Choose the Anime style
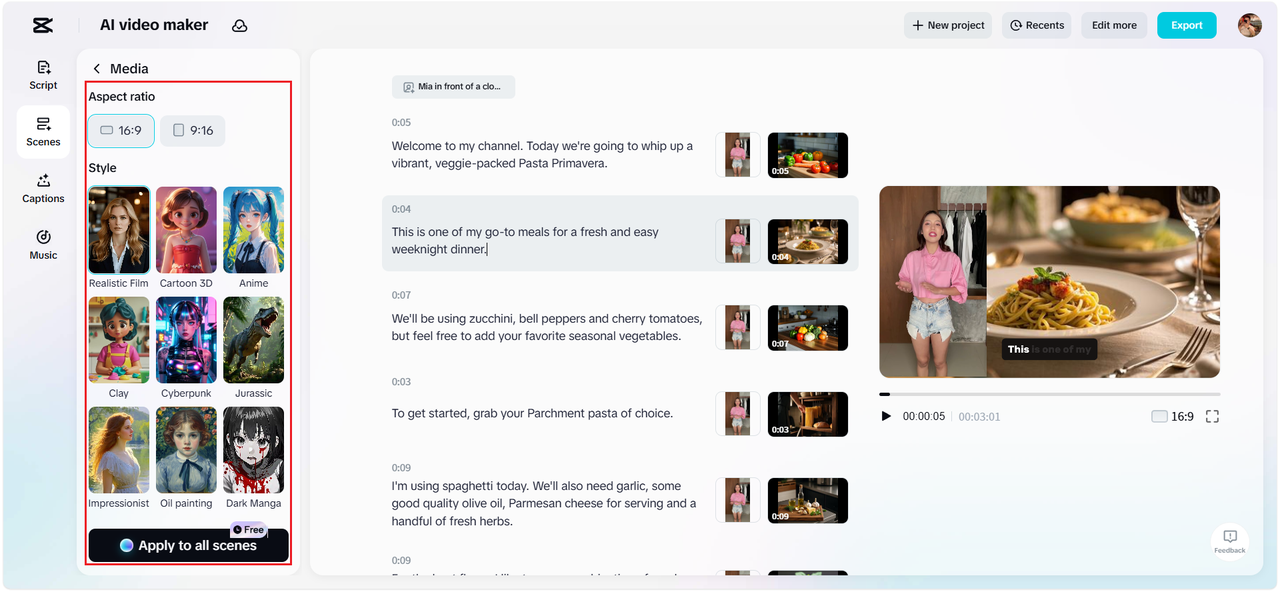Image resolution: width=1280 pixels, height=592 pixels. pyautogui.click(x=253, y=238)
